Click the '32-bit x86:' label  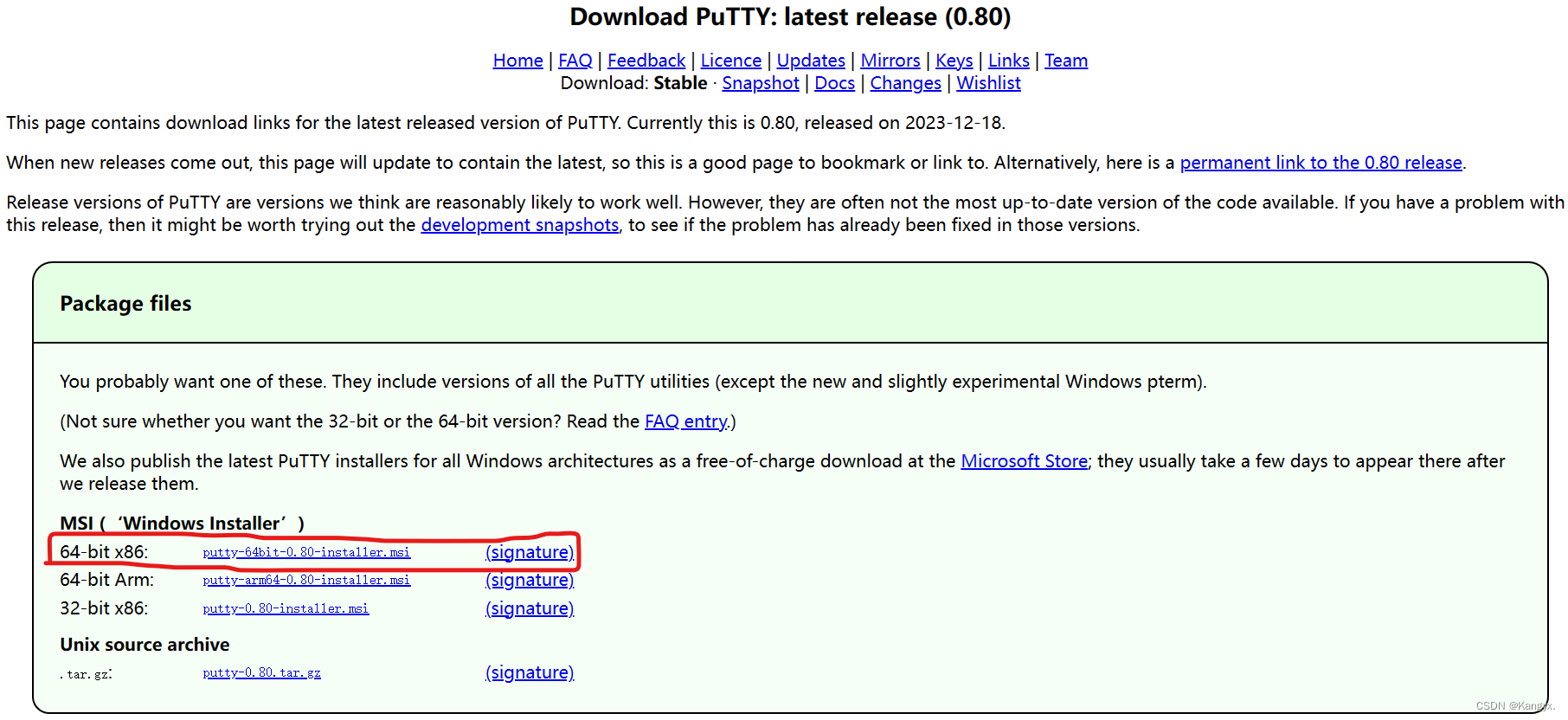[104, 608]
